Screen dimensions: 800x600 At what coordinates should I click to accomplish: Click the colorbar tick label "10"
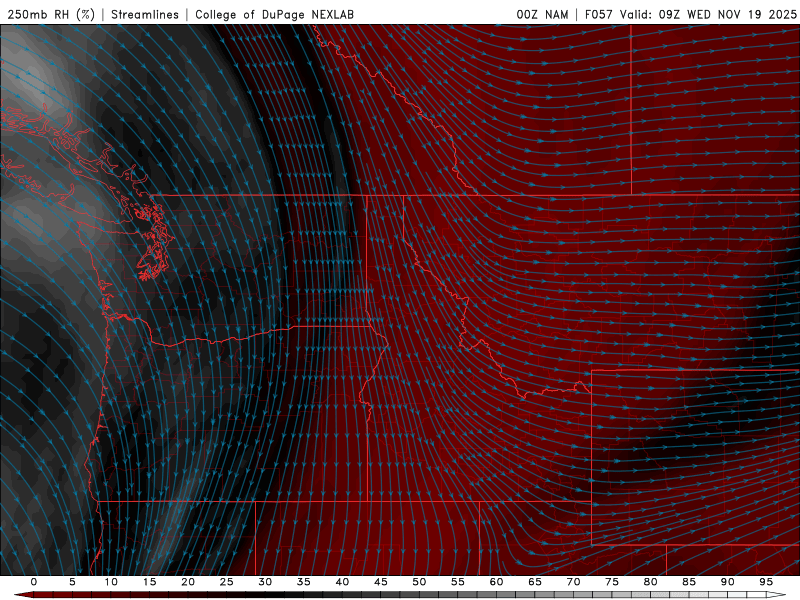111,582
